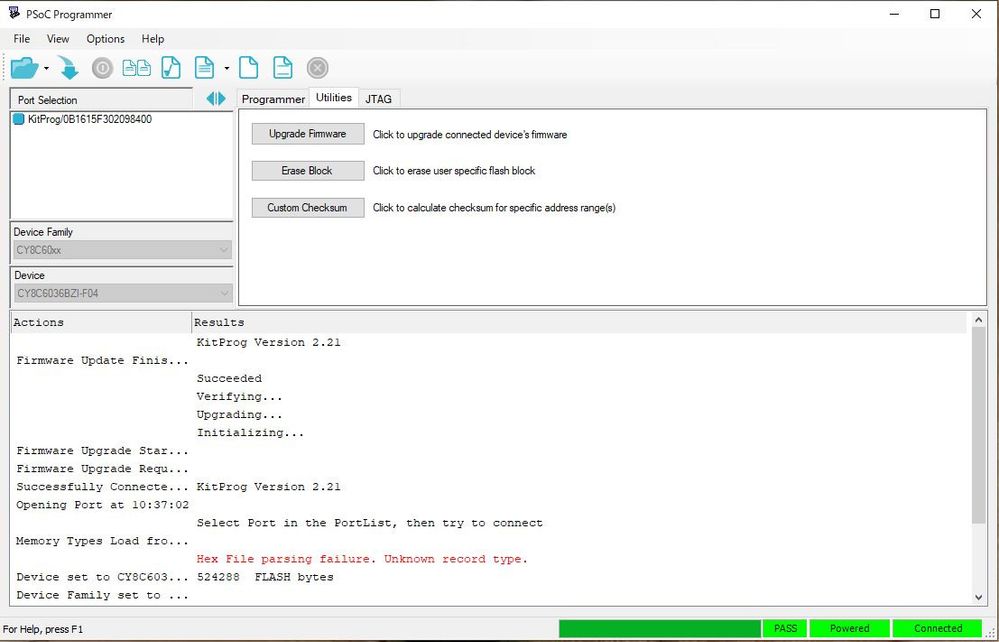
Task: Click the blue folder File Load icon
Action: pos(24,68)
